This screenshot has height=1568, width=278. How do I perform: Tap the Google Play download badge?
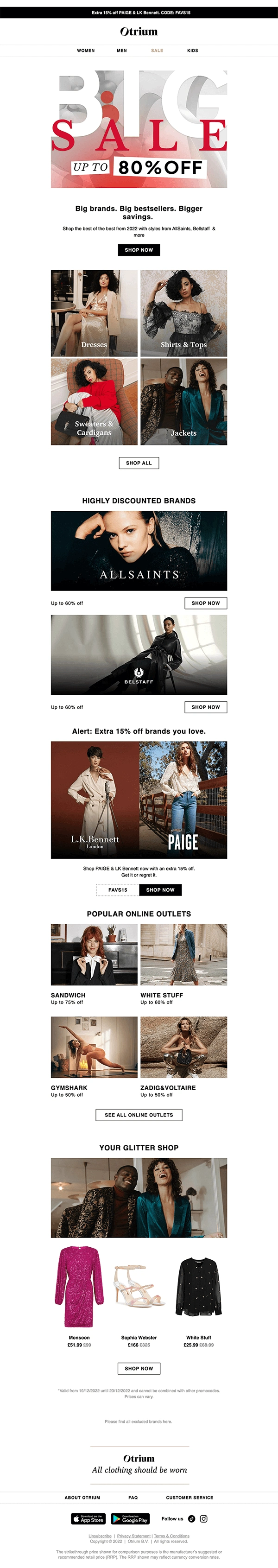tap(130, 1519)
